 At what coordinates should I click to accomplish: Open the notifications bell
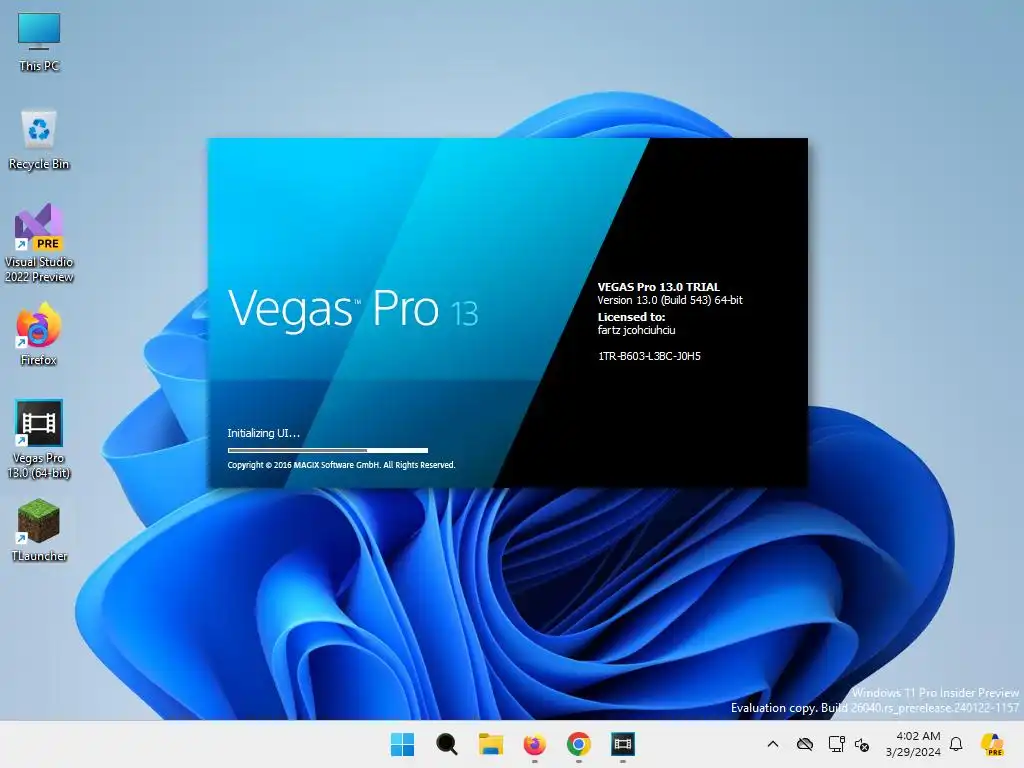click(x=956, y=744)
